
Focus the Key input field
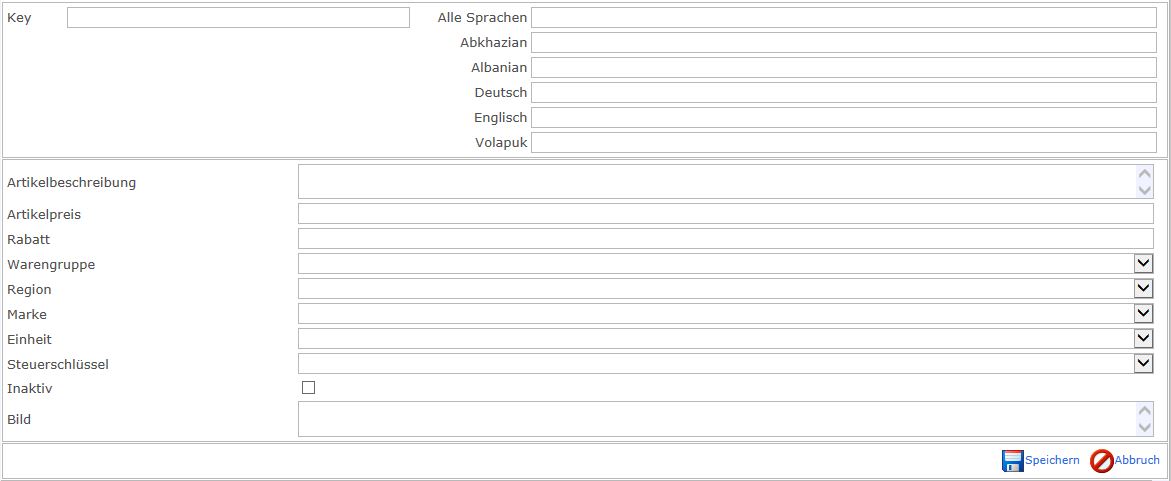(x=238, y=18)
